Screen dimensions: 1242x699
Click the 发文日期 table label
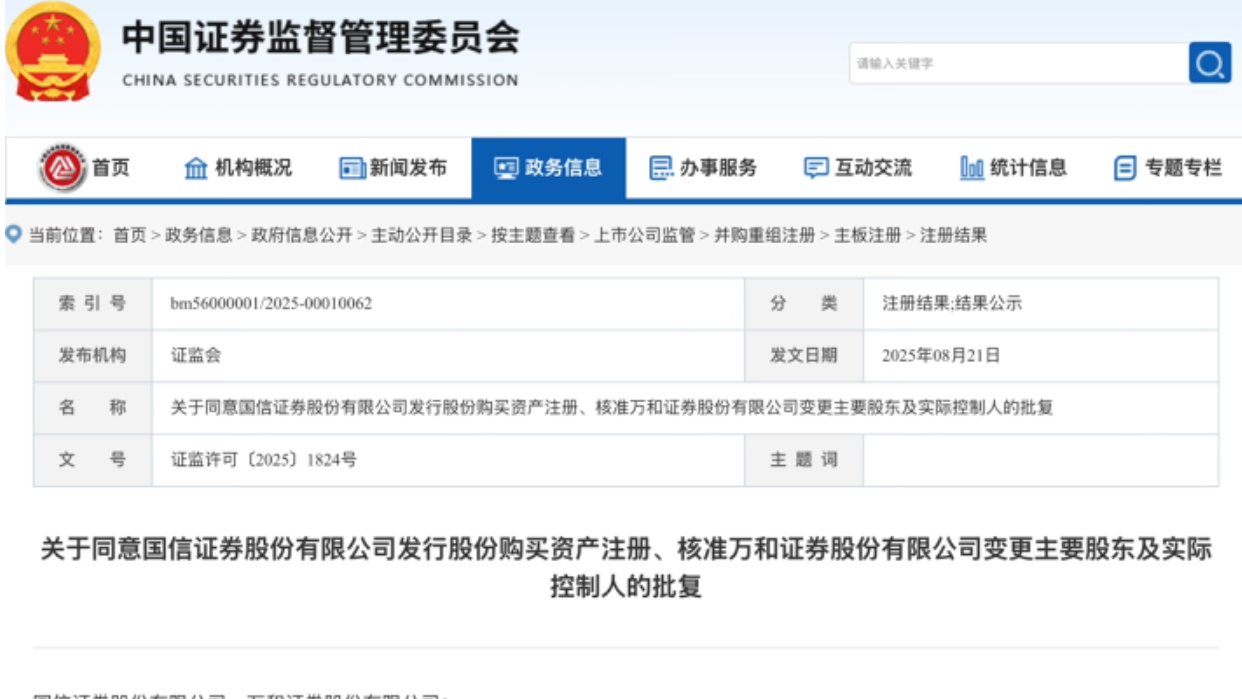(x=803, y=355)
